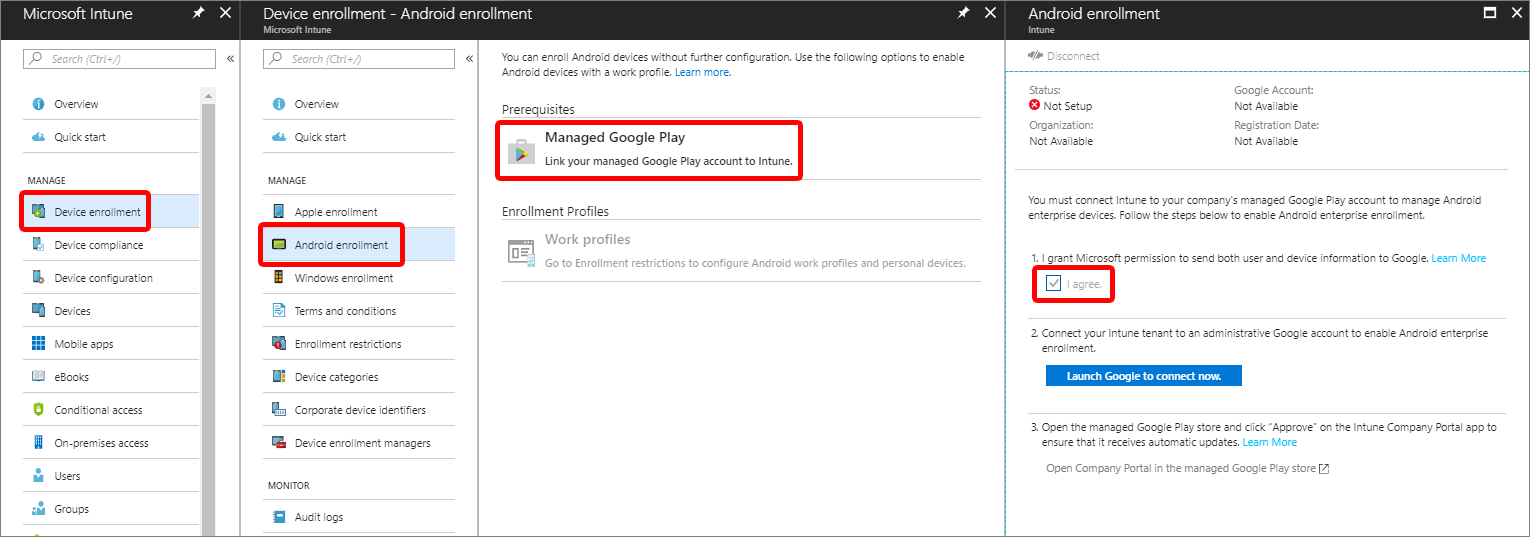Click the eBooks icon
The width and height of the screenshot is (1530, 537).
pos(38,377)
